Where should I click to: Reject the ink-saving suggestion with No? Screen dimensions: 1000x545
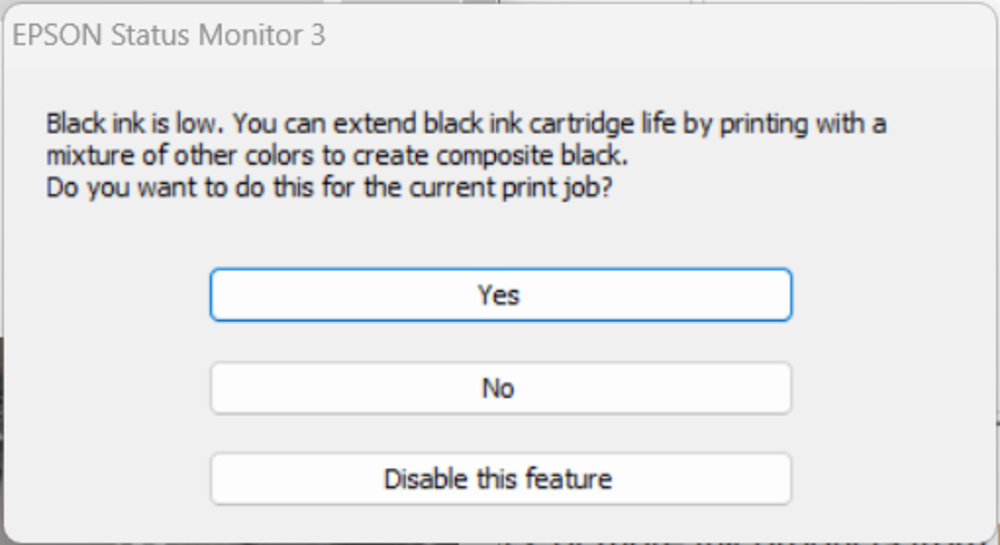[500, 388]
